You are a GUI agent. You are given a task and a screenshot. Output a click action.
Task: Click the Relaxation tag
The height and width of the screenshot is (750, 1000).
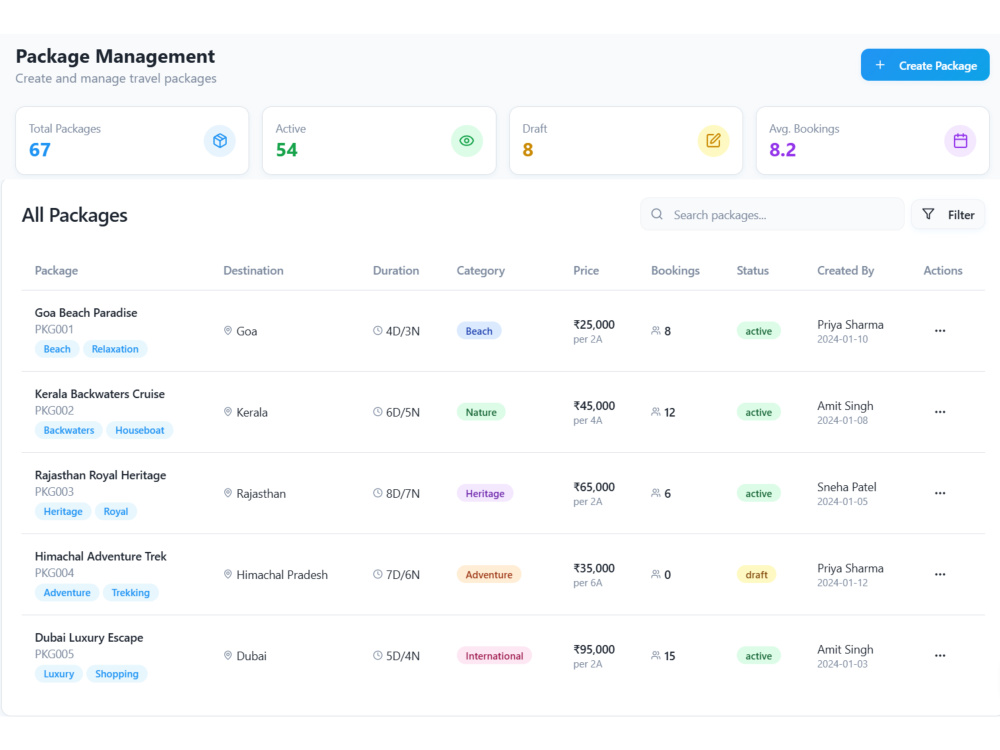point(115,349)
